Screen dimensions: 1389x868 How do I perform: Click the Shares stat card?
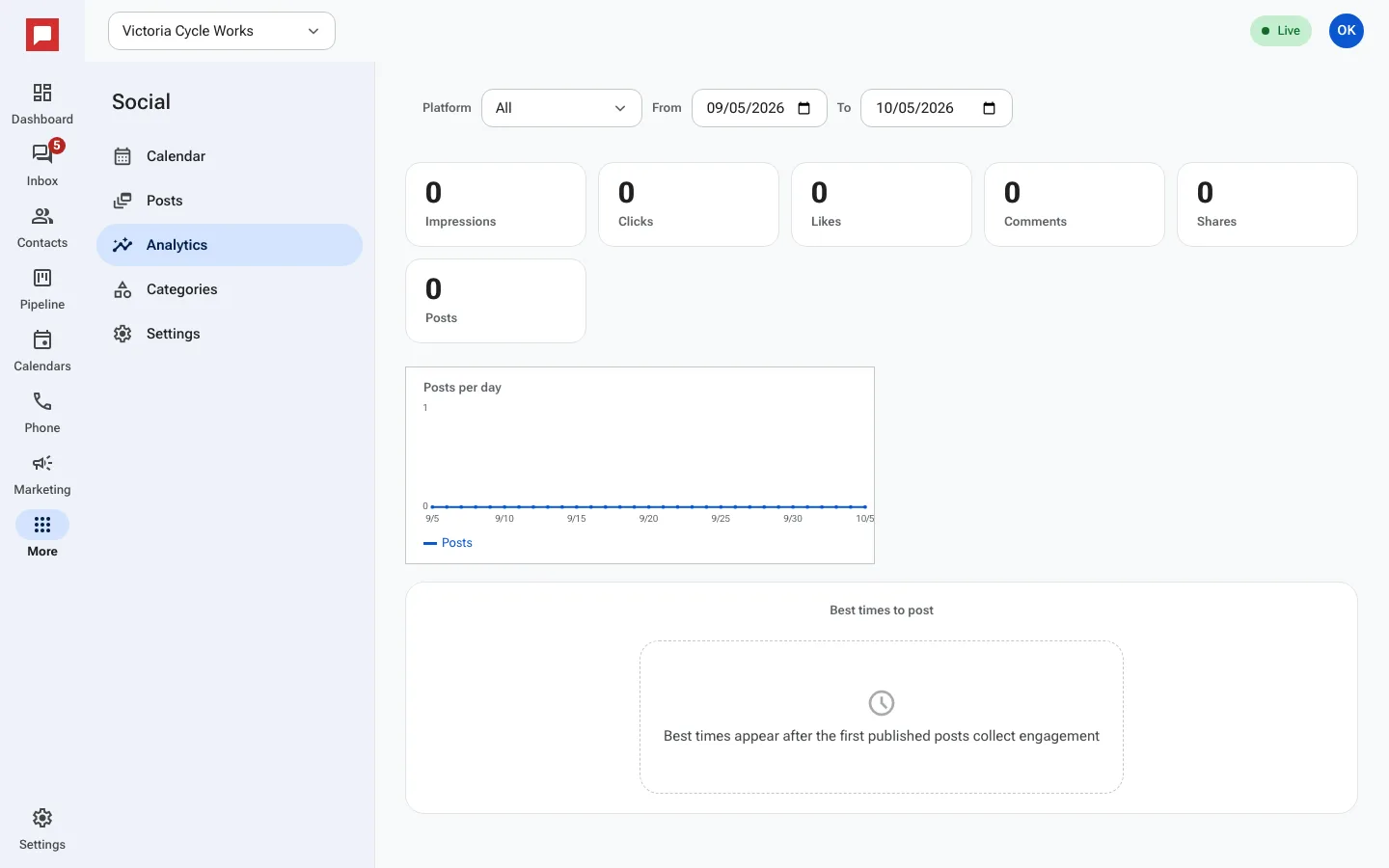(1267, 204)
